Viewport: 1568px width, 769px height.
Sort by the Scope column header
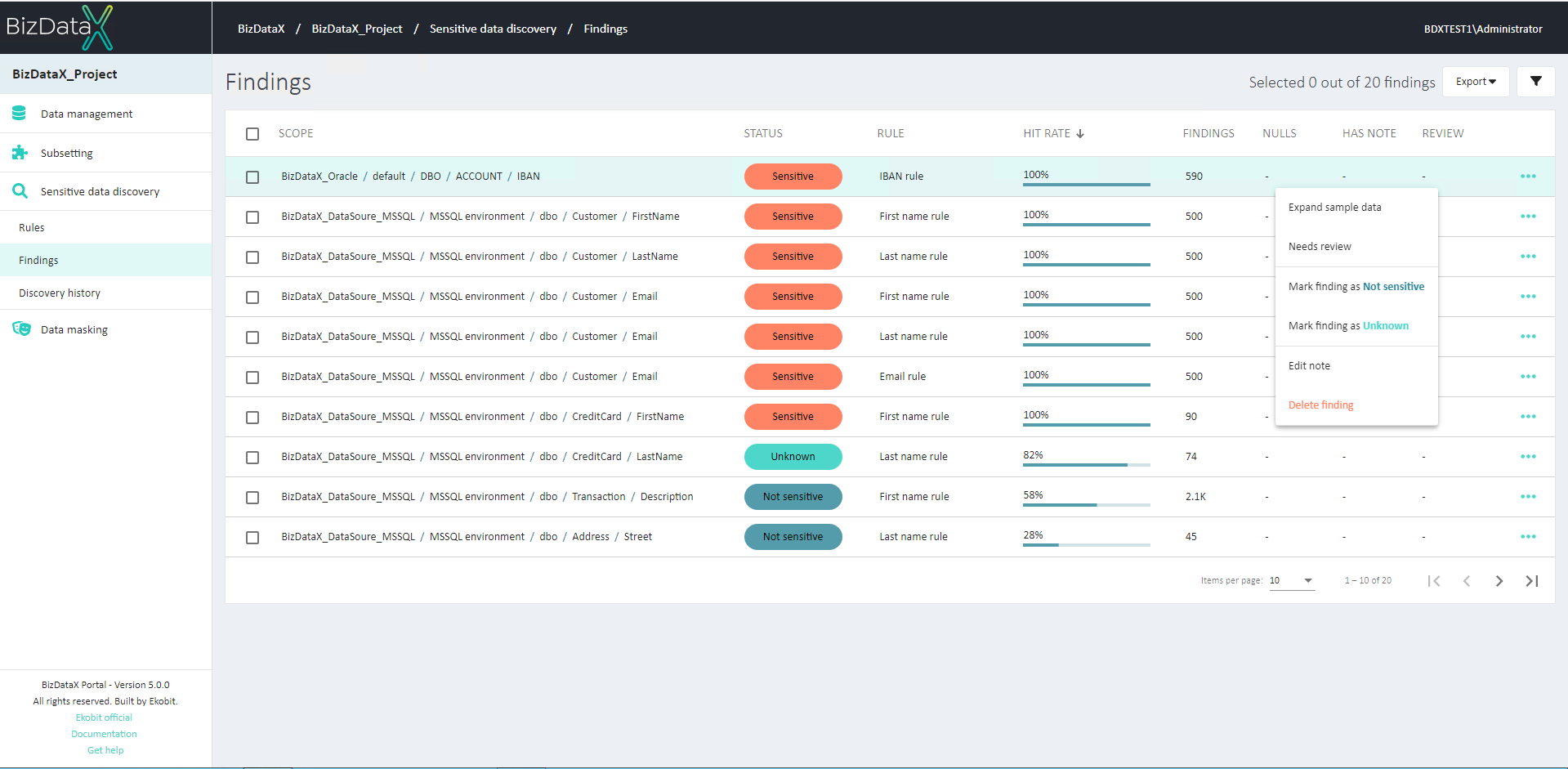(296, 133)
